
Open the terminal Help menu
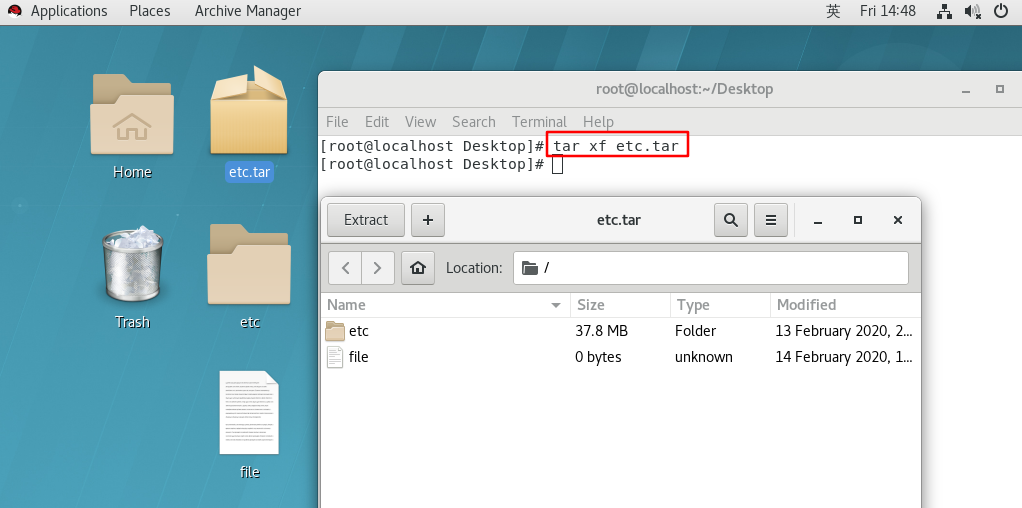click(x=598, y=122)
